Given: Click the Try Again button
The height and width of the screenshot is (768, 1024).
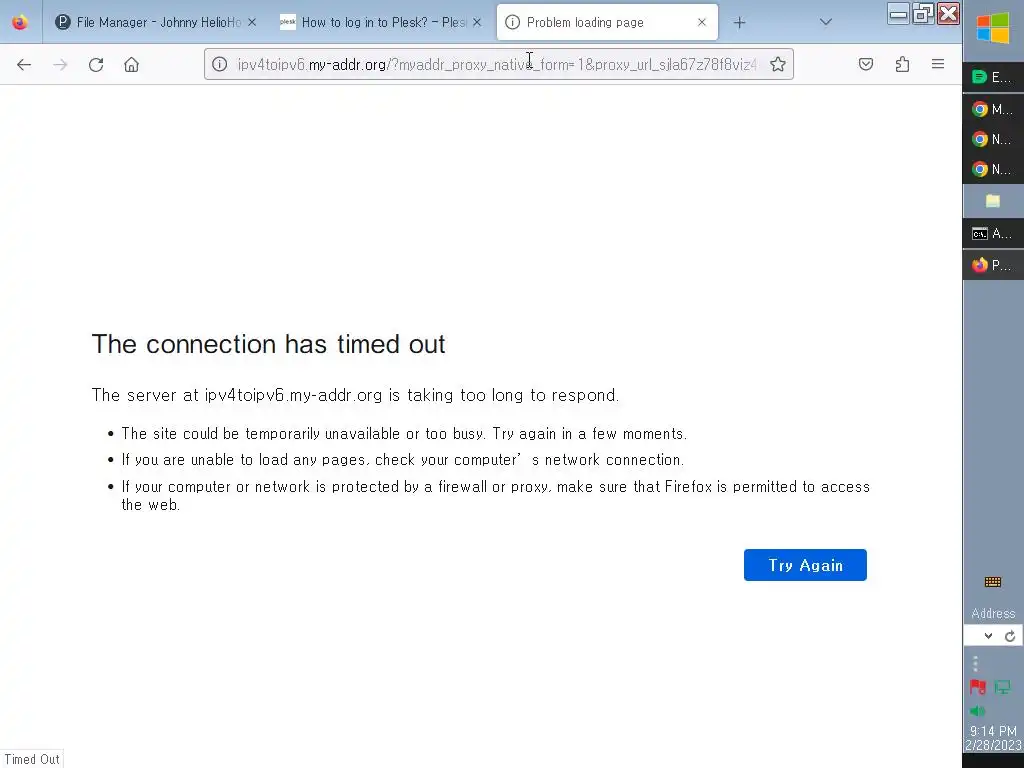Looking at the screenshot, I should tap(805, 565).
